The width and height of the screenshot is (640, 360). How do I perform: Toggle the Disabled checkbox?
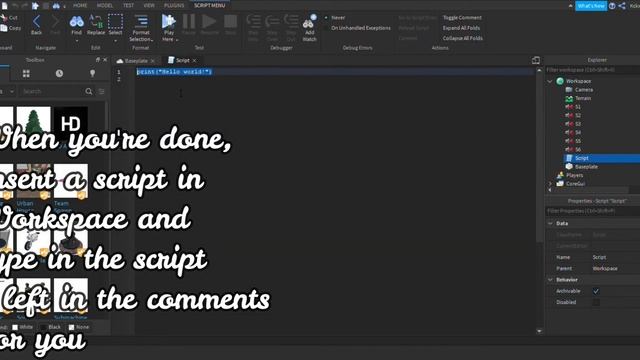[596, 302]
